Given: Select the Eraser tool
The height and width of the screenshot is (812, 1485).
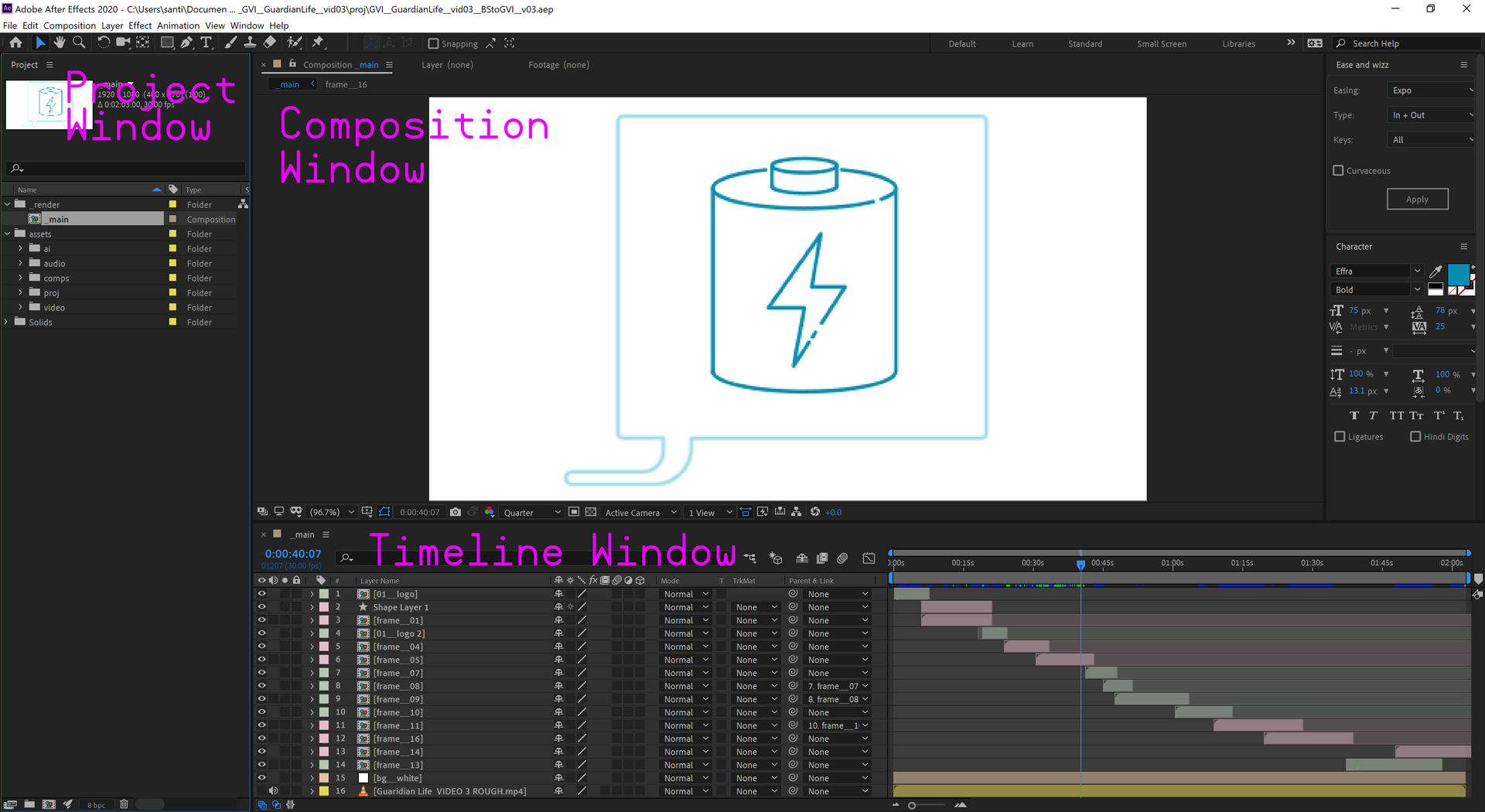Looking at the screenshot, I should (x=270, y=43).
